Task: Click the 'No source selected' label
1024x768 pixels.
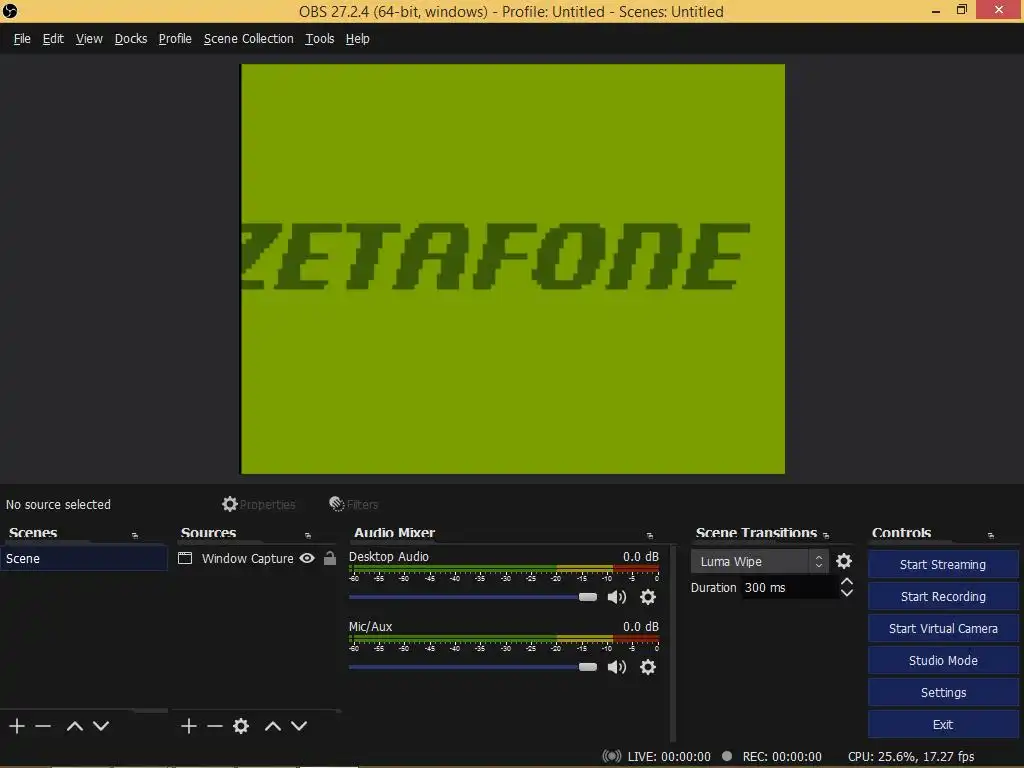Action: coord(58,504)
